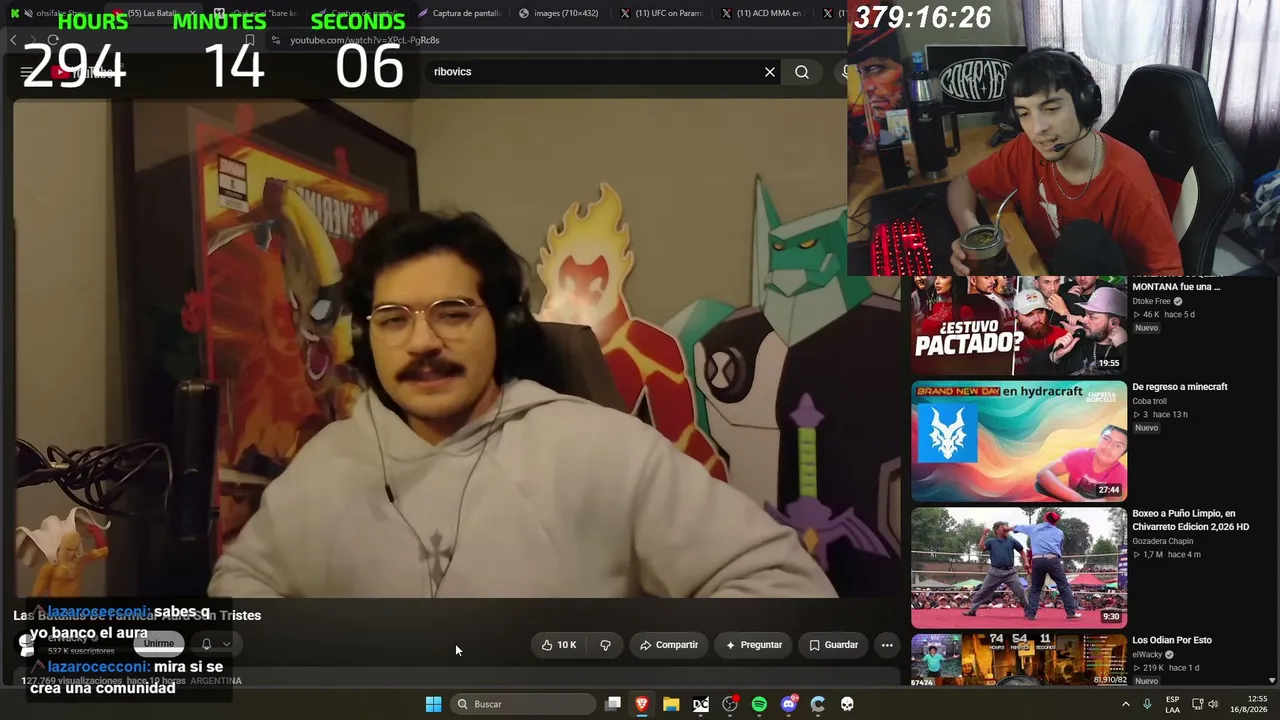Open the blue C app in taskbar
The height and width of the screenshot is (720, 1280).
pyautogui.click(x=818, y=704)
